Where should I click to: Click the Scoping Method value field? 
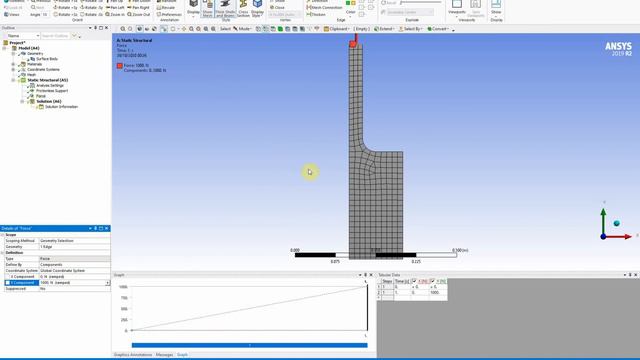74,241
